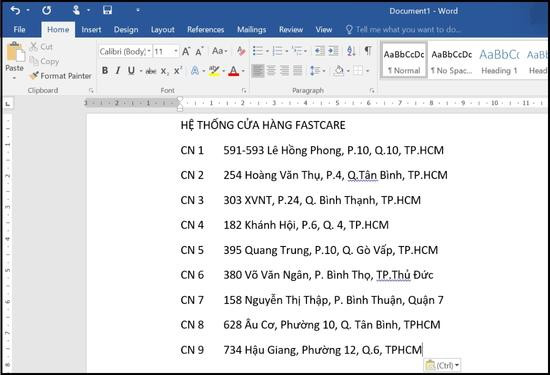The image size is (550, 375).
Task: Click the Borders icon
Action: pyautogui.click(x=358, y=71)
